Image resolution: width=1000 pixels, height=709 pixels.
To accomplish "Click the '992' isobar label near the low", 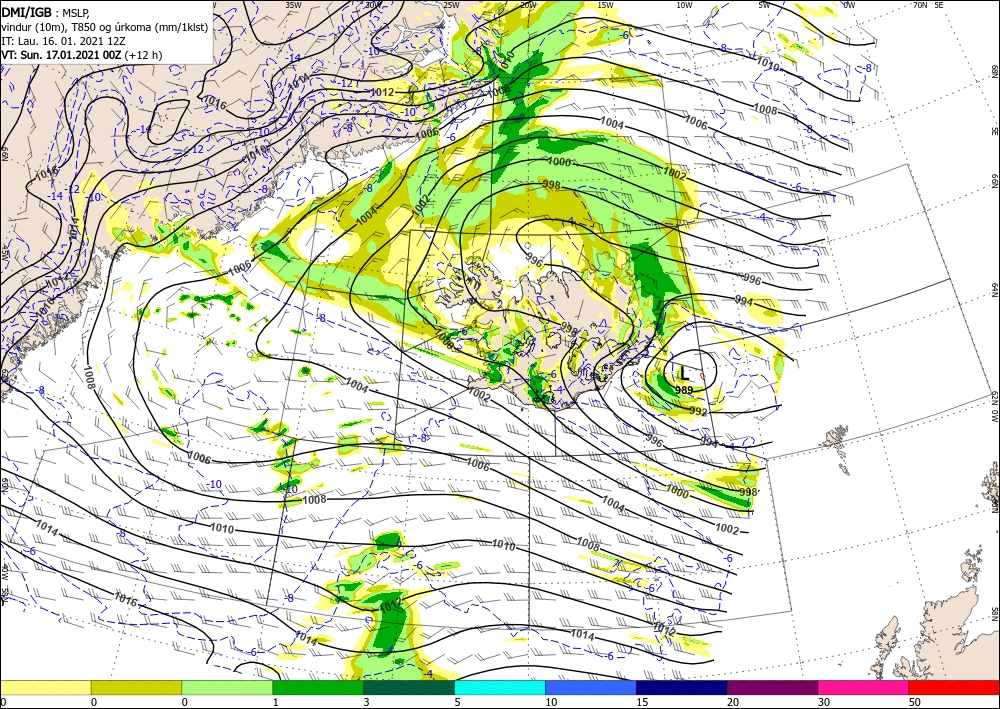I will pyautogui.click(x=698, y=412).
